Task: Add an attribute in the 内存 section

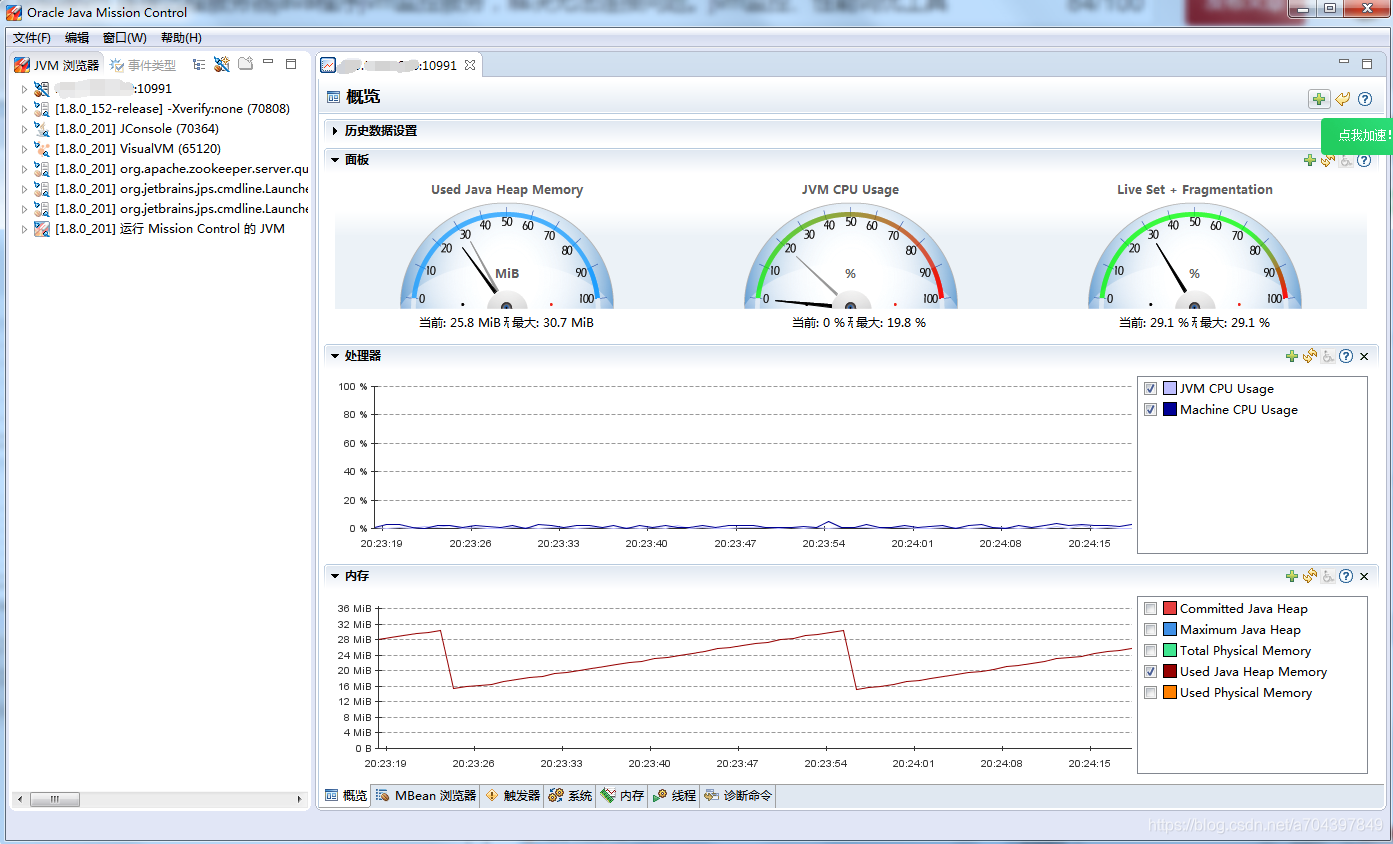Action: click(1292, 576)
